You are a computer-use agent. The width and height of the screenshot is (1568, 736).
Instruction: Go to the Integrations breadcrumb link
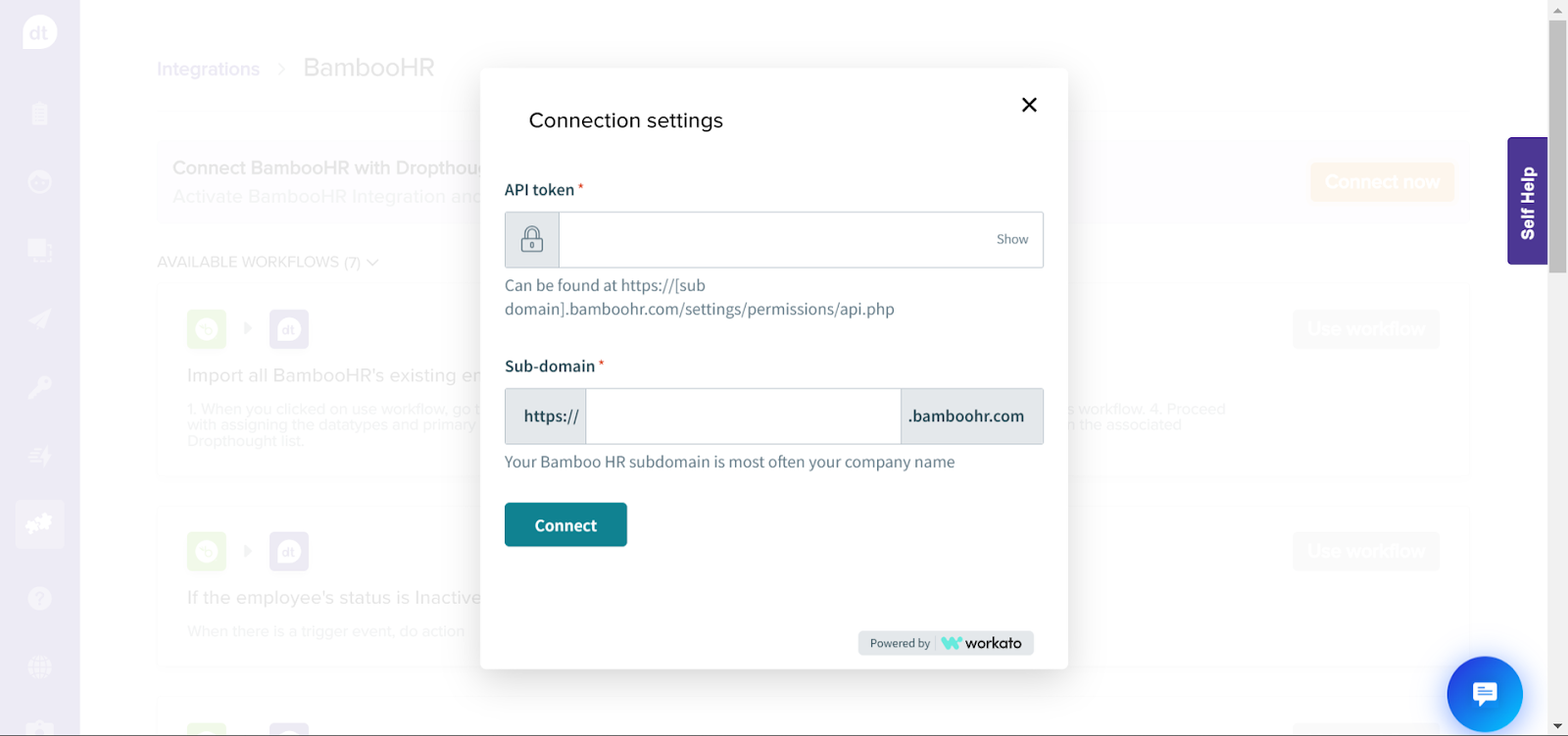208,70
